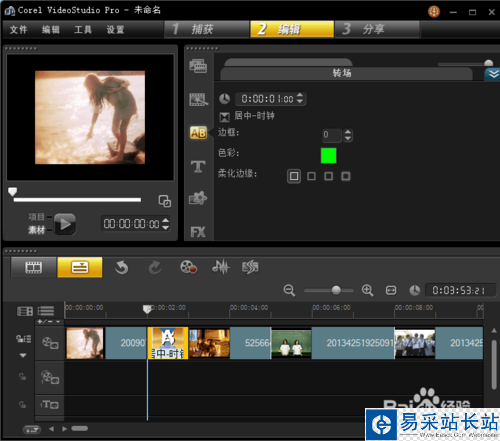Select second 柔化边缘 soft edge option
The width and height of the screenshot is (500, 441).
click(x=311, y=176)
